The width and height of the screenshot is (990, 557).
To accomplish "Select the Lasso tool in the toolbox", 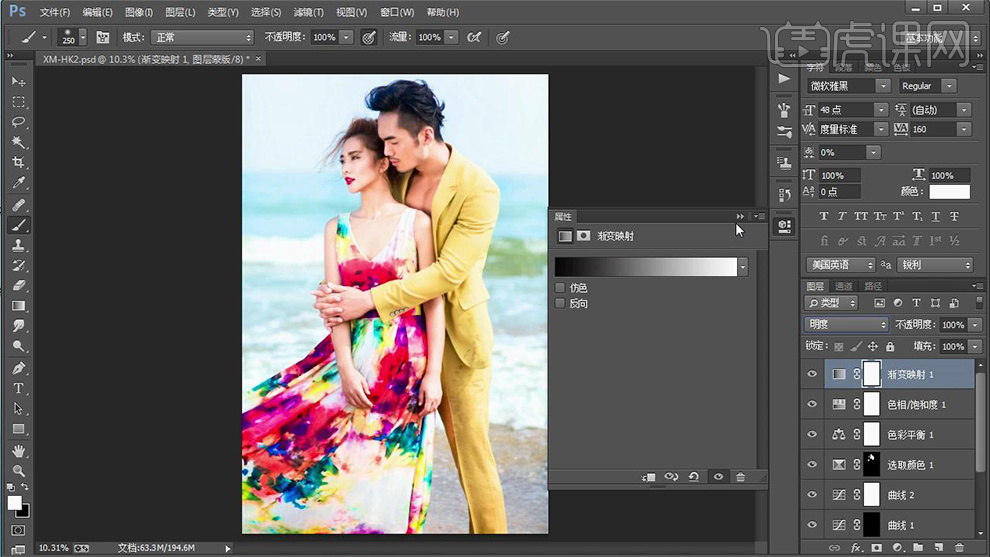I will tap(19, 122).
